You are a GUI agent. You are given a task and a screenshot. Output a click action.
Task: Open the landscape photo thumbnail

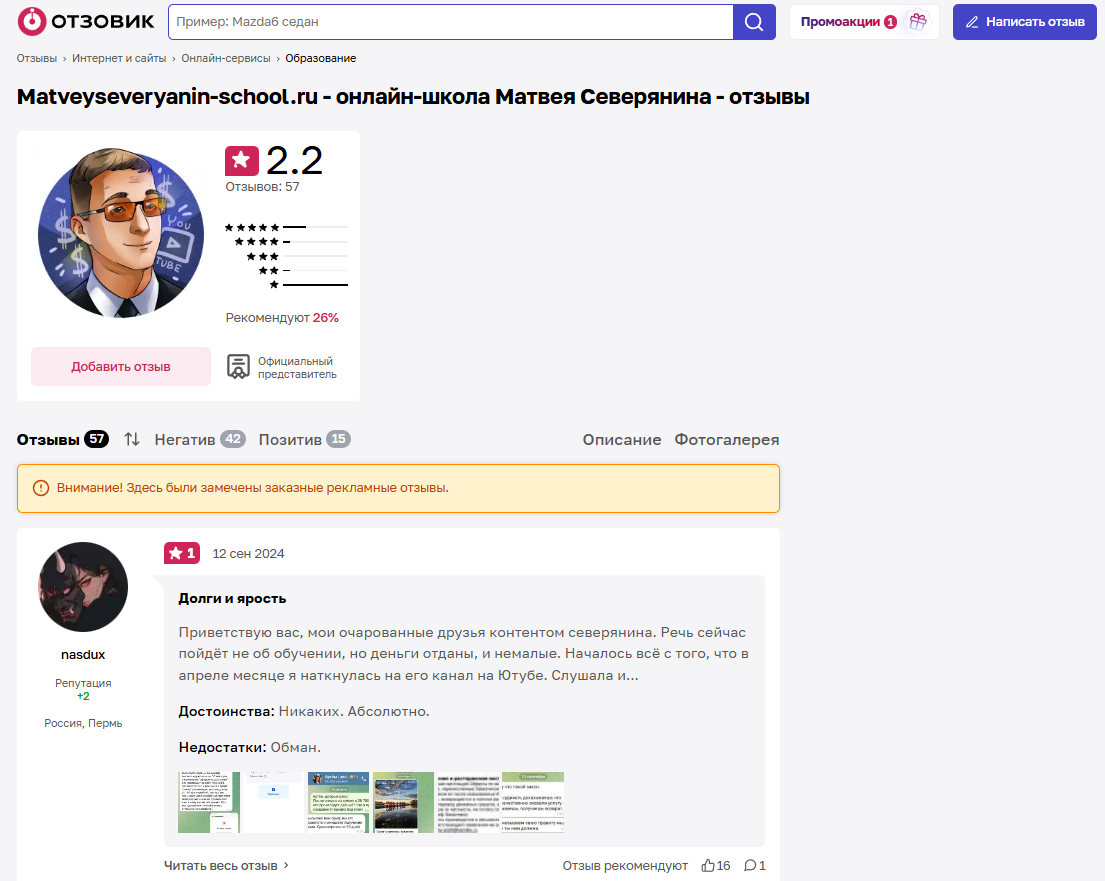tap(403, 803)
